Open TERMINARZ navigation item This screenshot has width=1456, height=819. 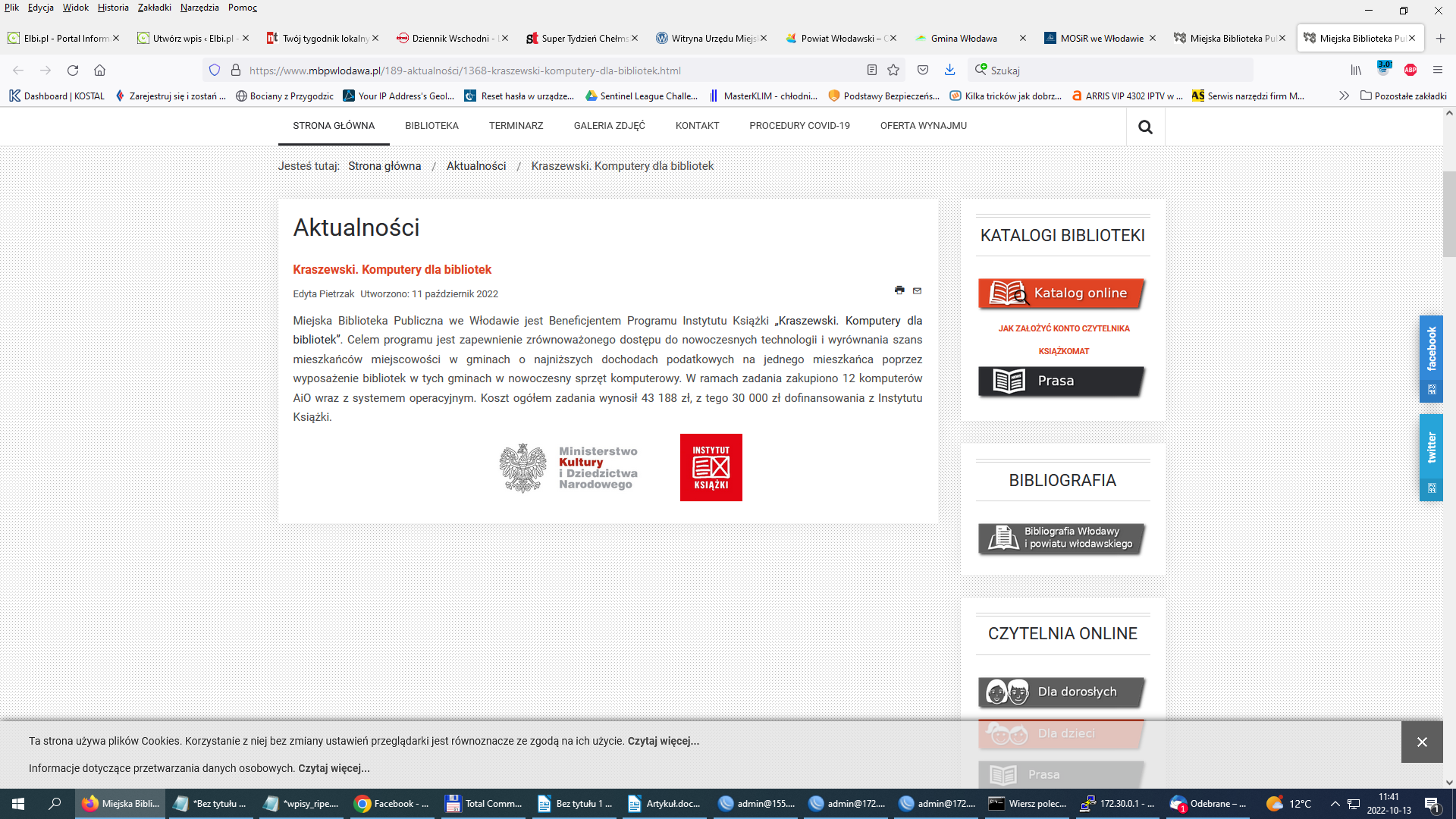click(x=516, y=125)
